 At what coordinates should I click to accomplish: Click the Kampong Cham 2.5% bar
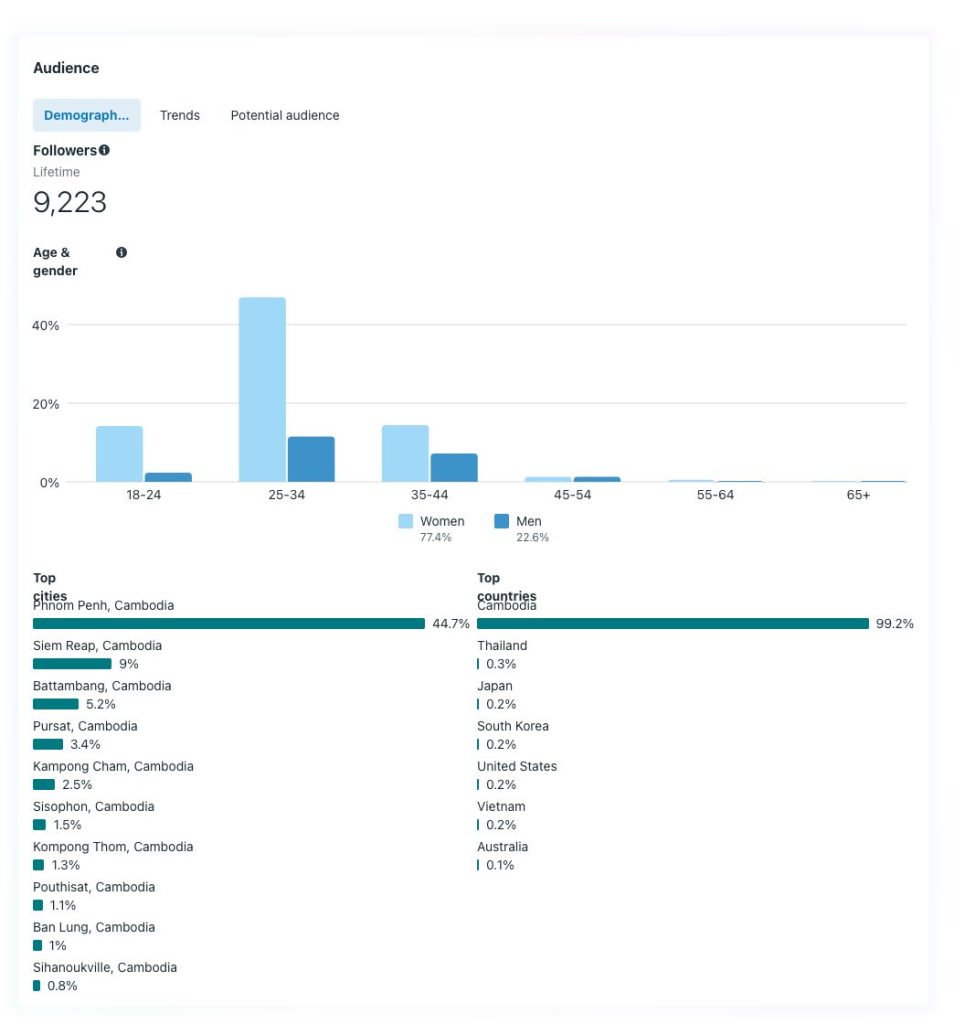point(44,784)
